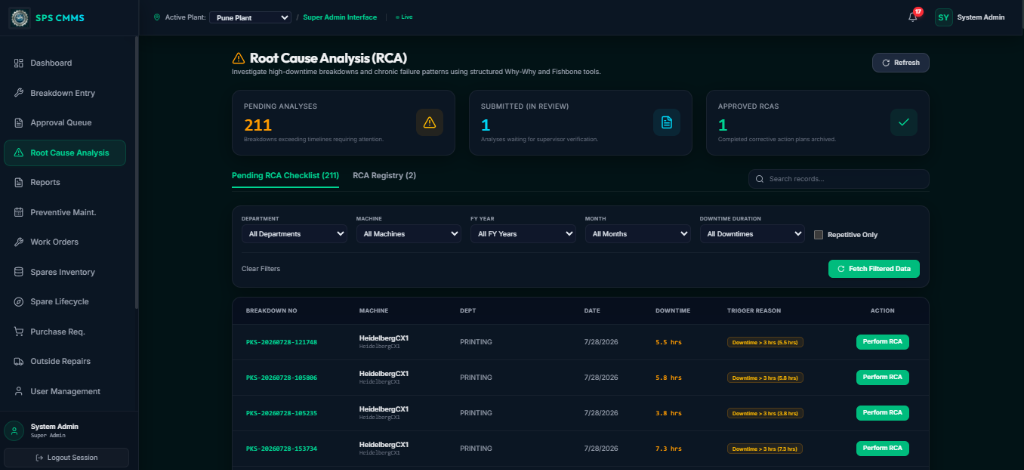The image size is (1024, 470).
Task: Click the Outside Repairs truck icon
Action: coord(18,361)
